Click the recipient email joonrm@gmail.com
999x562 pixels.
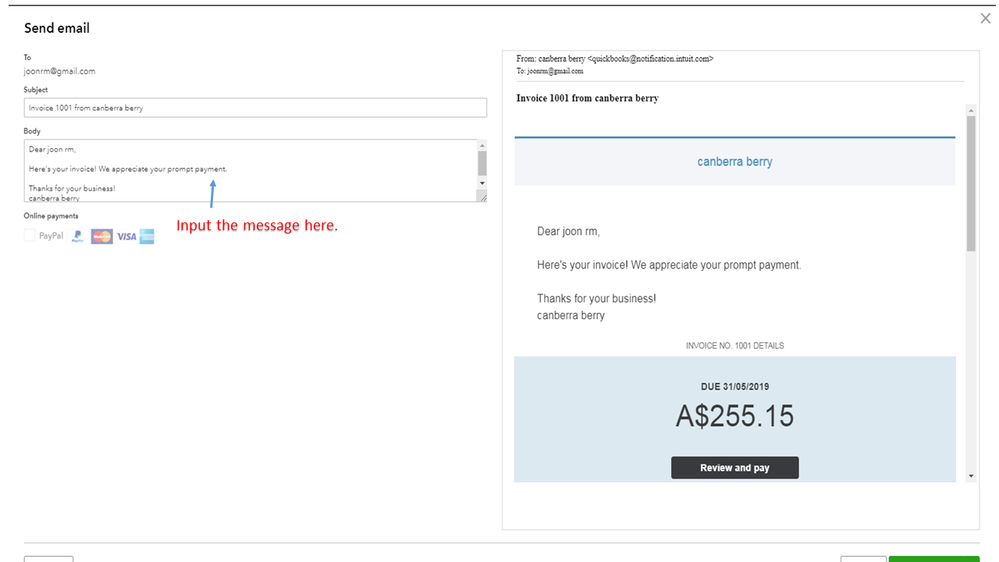click(60, 72)
